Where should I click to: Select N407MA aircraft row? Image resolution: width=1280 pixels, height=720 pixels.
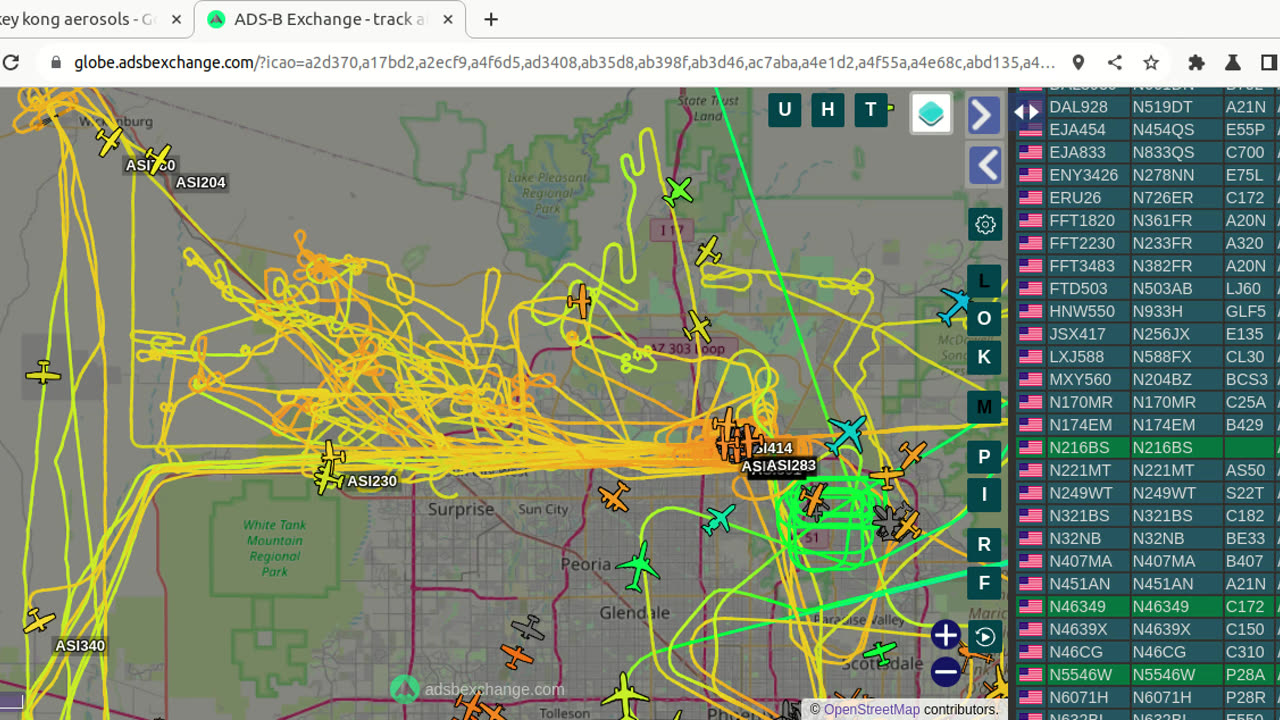[1148, 561]
